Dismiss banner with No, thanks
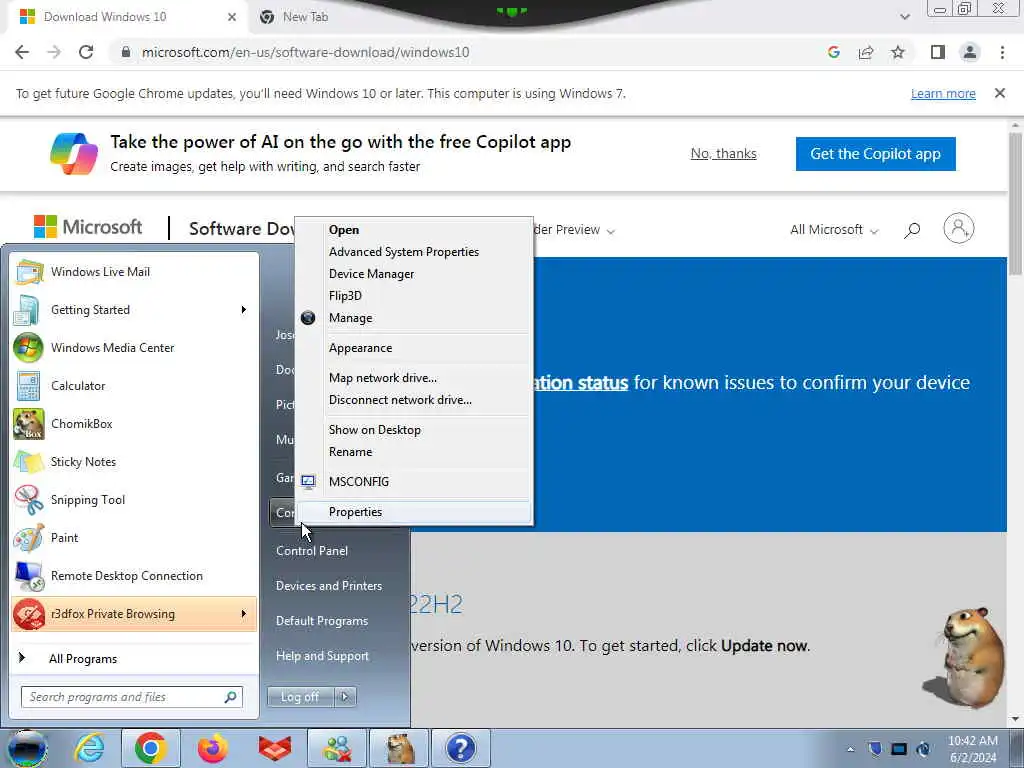The image size is (1024, 768). pyautogui.click(x=724, y=153)
